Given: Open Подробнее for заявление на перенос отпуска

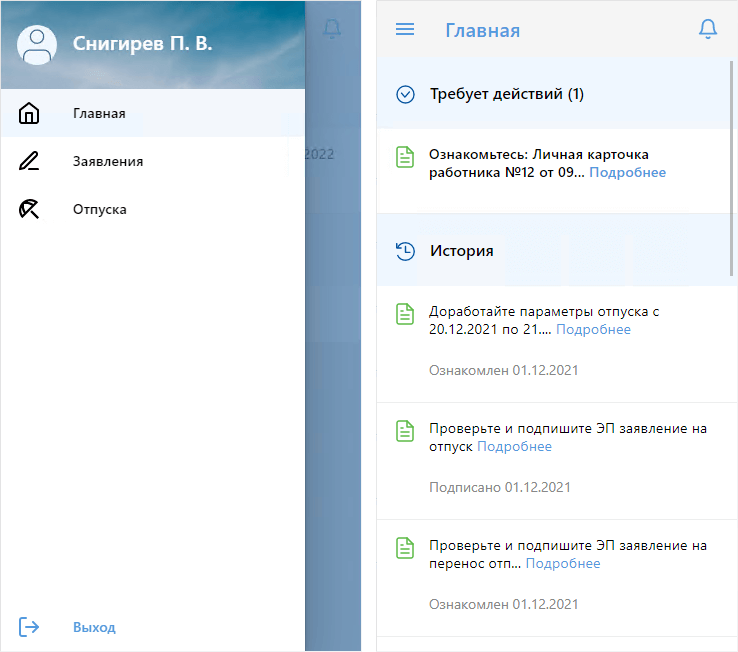Looking at the screenshot, I should point(563,563).
